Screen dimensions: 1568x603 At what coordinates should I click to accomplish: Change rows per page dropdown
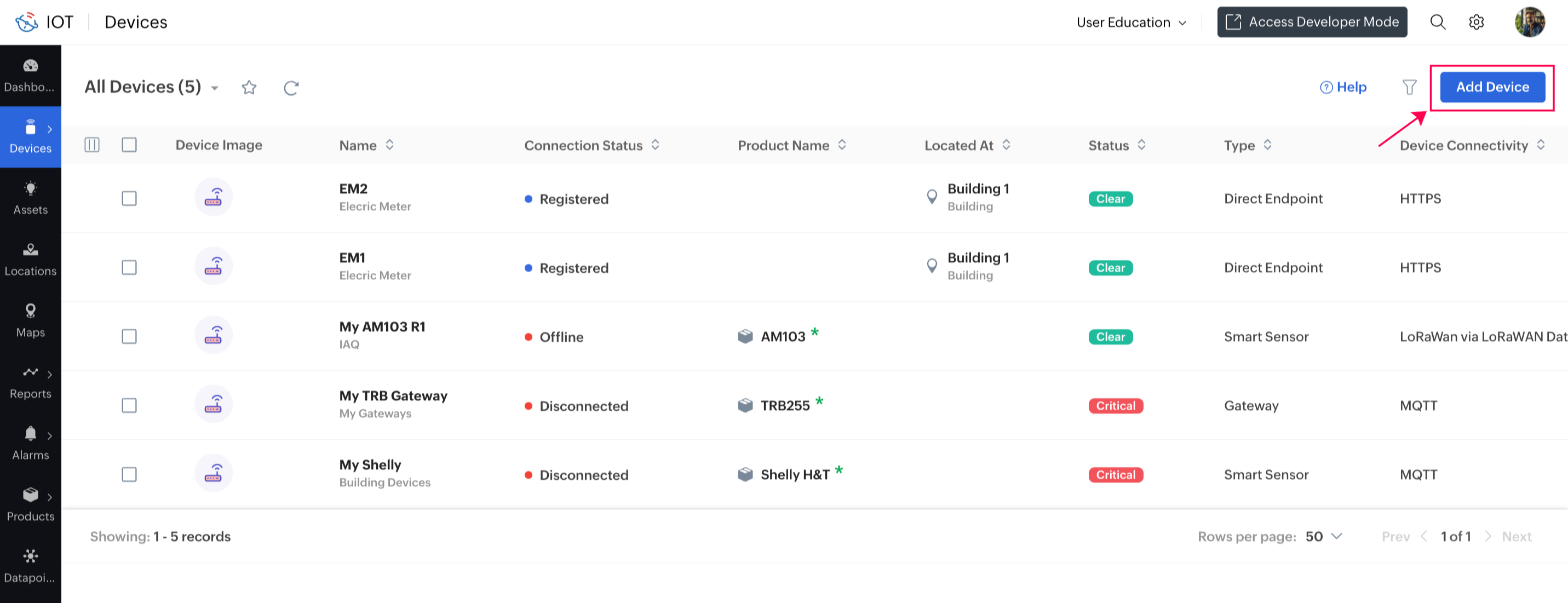pyautogui.click(x=1324, y=536)
